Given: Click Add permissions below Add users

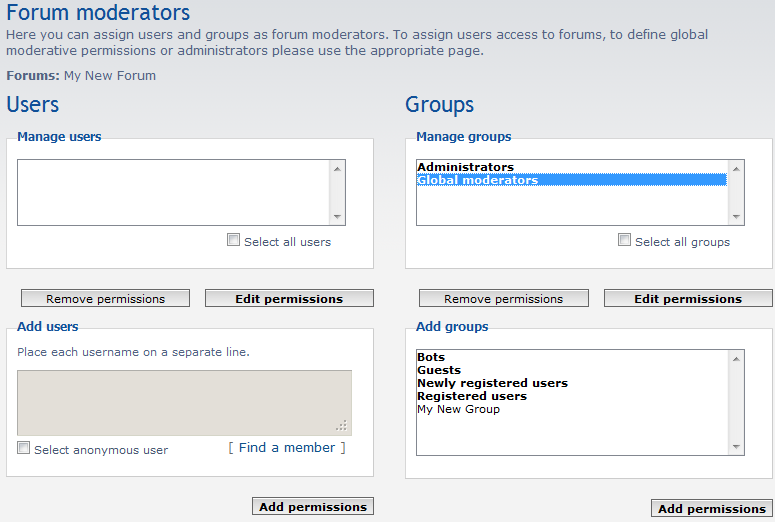Looking at the screenshot, I should (x=313, y=506).
